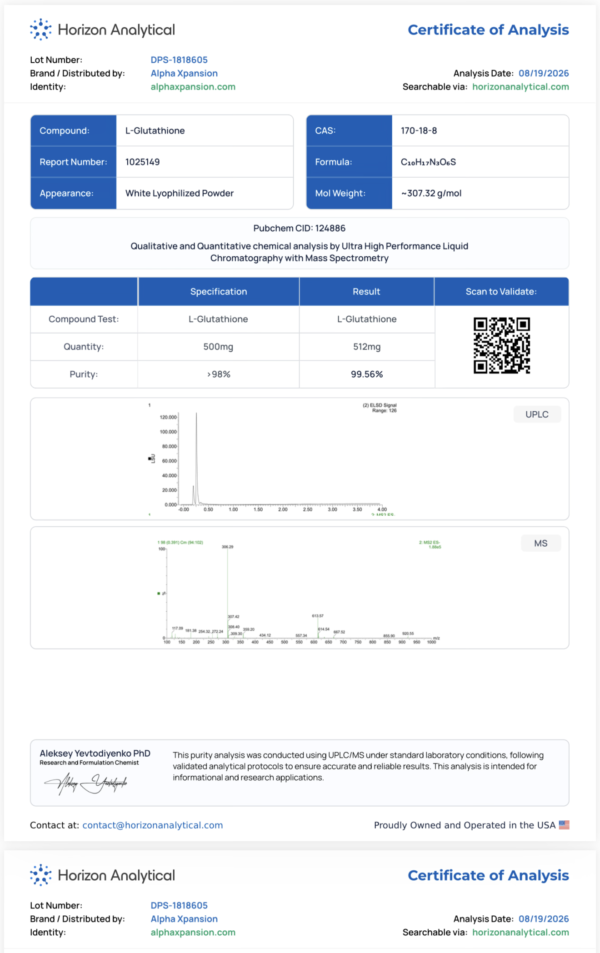The height and width of the screenshot is (953, 600).
Task: Click the MS mass spectrum chart
Action: [298, 592]
